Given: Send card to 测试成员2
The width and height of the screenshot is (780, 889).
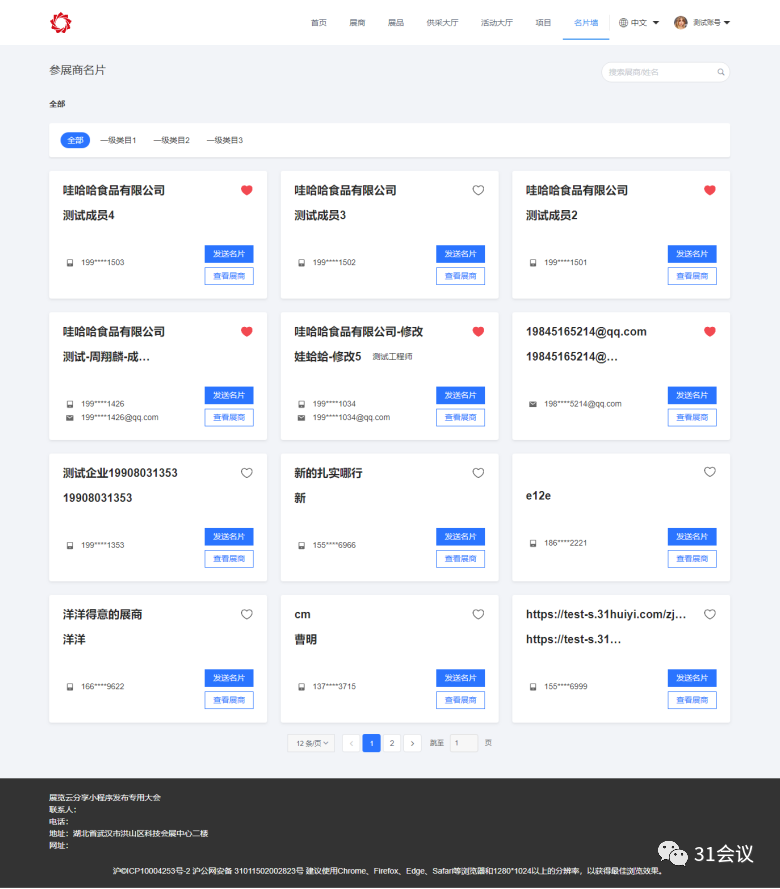Looking at the screenshot, I should tap(692, 254).
